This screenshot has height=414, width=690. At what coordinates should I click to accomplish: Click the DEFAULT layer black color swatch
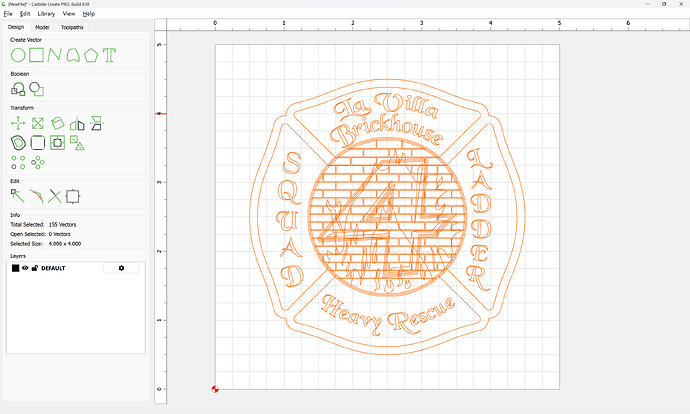pyautogui.click(x=15, y=268)
